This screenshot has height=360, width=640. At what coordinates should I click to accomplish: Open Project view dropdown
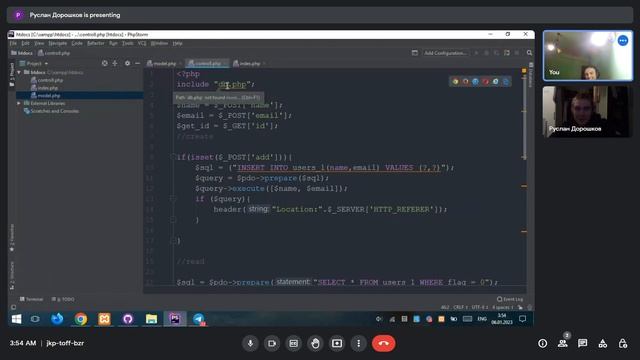[34, 64]
